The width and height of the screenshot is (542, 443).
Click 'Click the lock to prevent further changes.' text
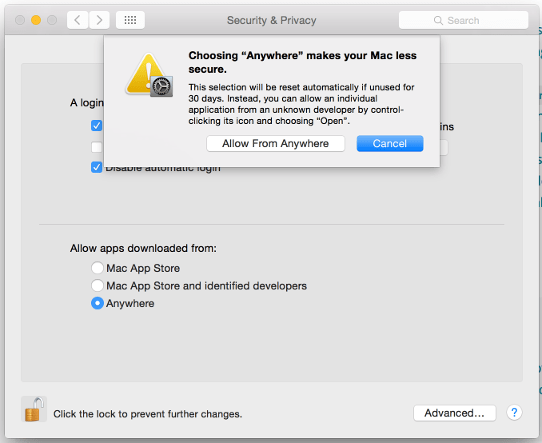[148, 414]
